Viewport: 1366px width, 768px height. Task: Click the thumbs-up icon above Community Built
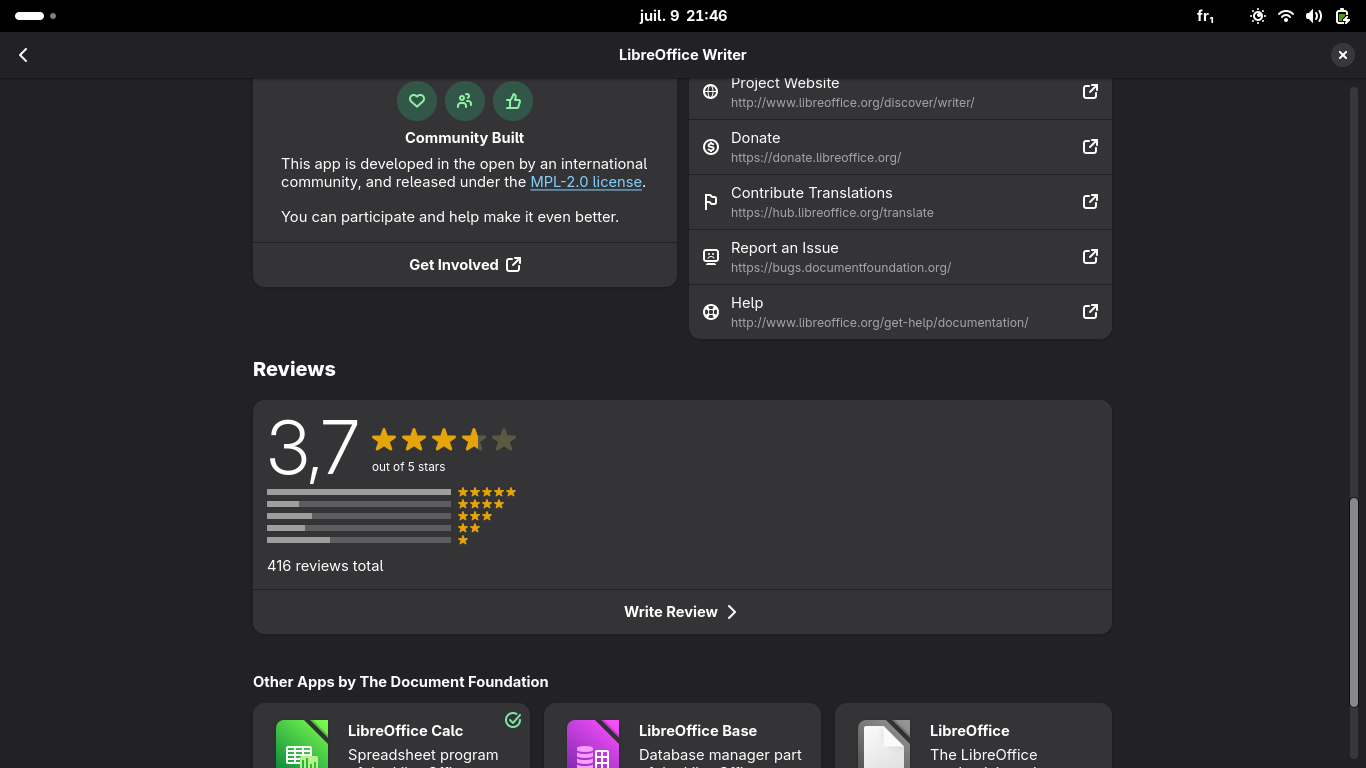pyautogui.click(x=513, y=100)
